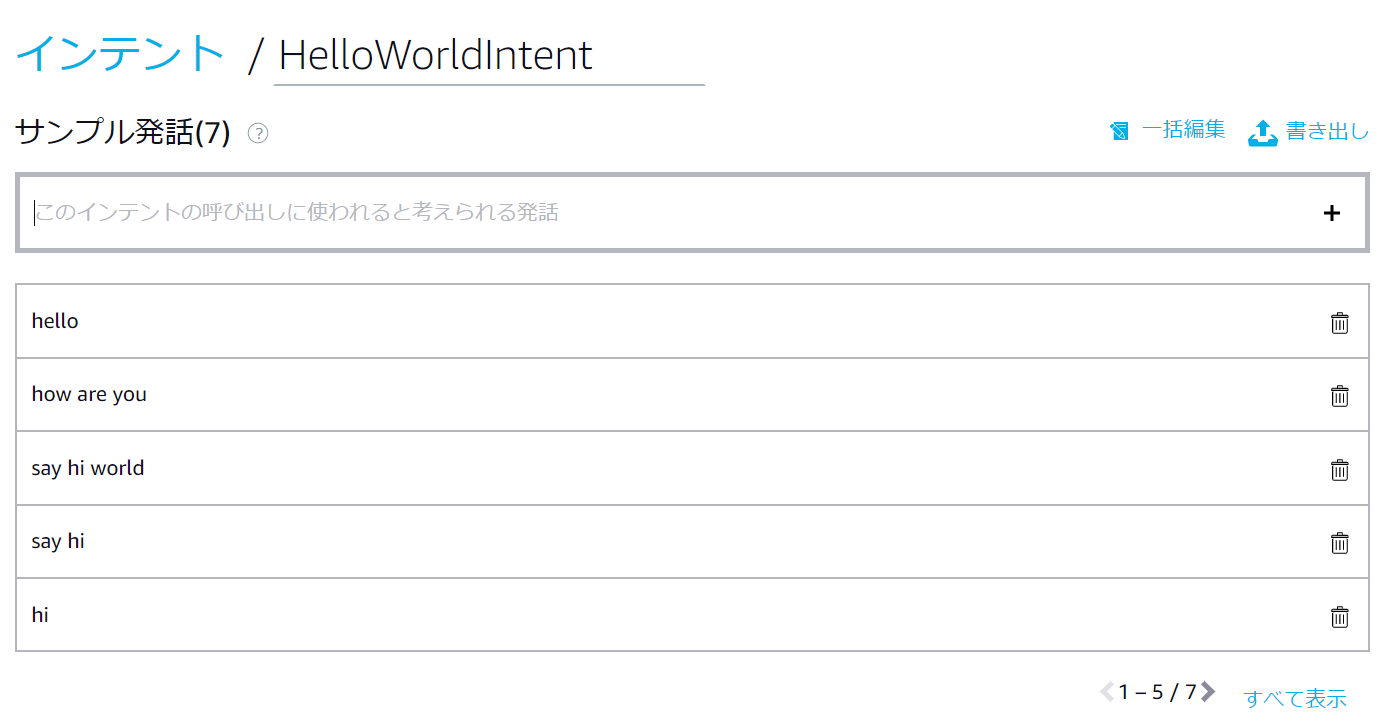Select the "how are you" utterance text

(x=89, y=394)
